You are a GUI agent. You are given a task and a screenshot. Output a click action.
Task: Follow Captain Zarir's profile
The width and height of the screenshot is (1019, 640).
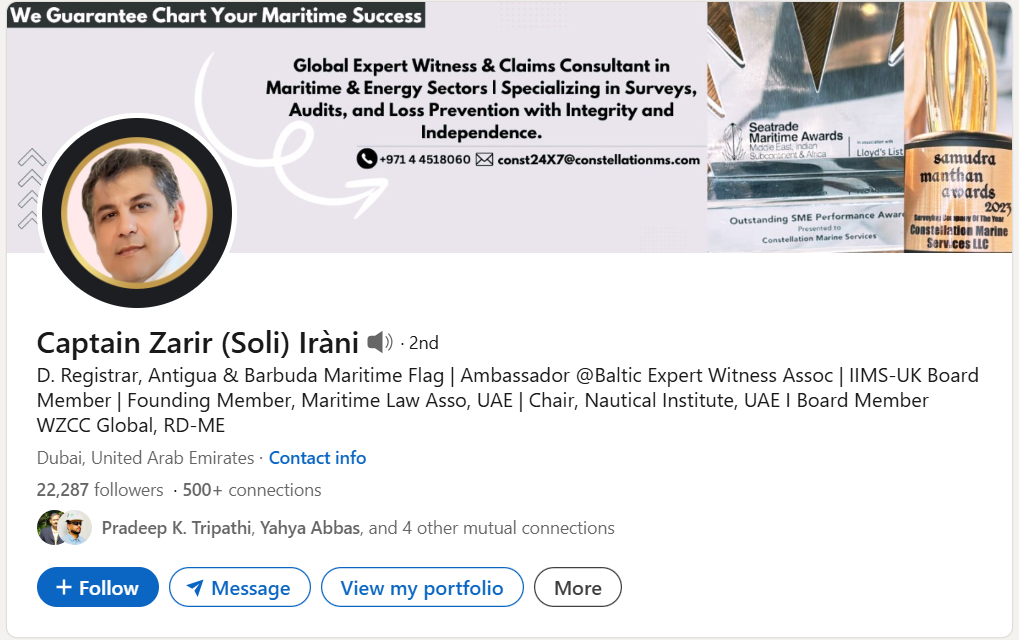(x=97, y=587)
